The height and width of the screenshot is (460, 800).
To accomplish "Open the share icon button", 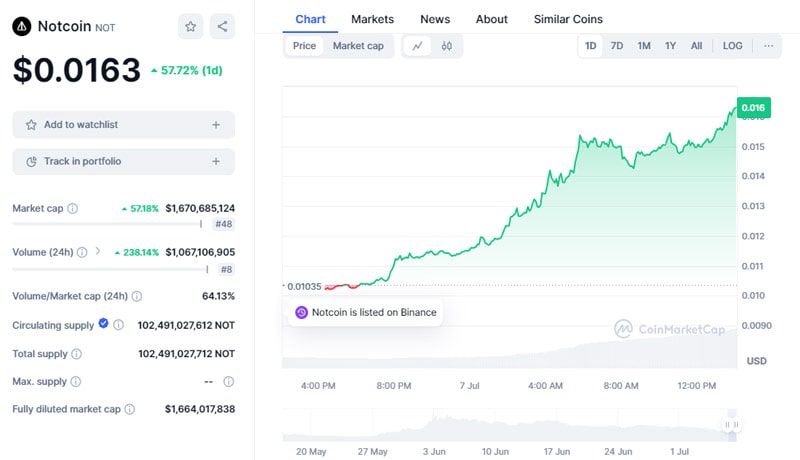I will pyautogui.click(x=222, y=27).
